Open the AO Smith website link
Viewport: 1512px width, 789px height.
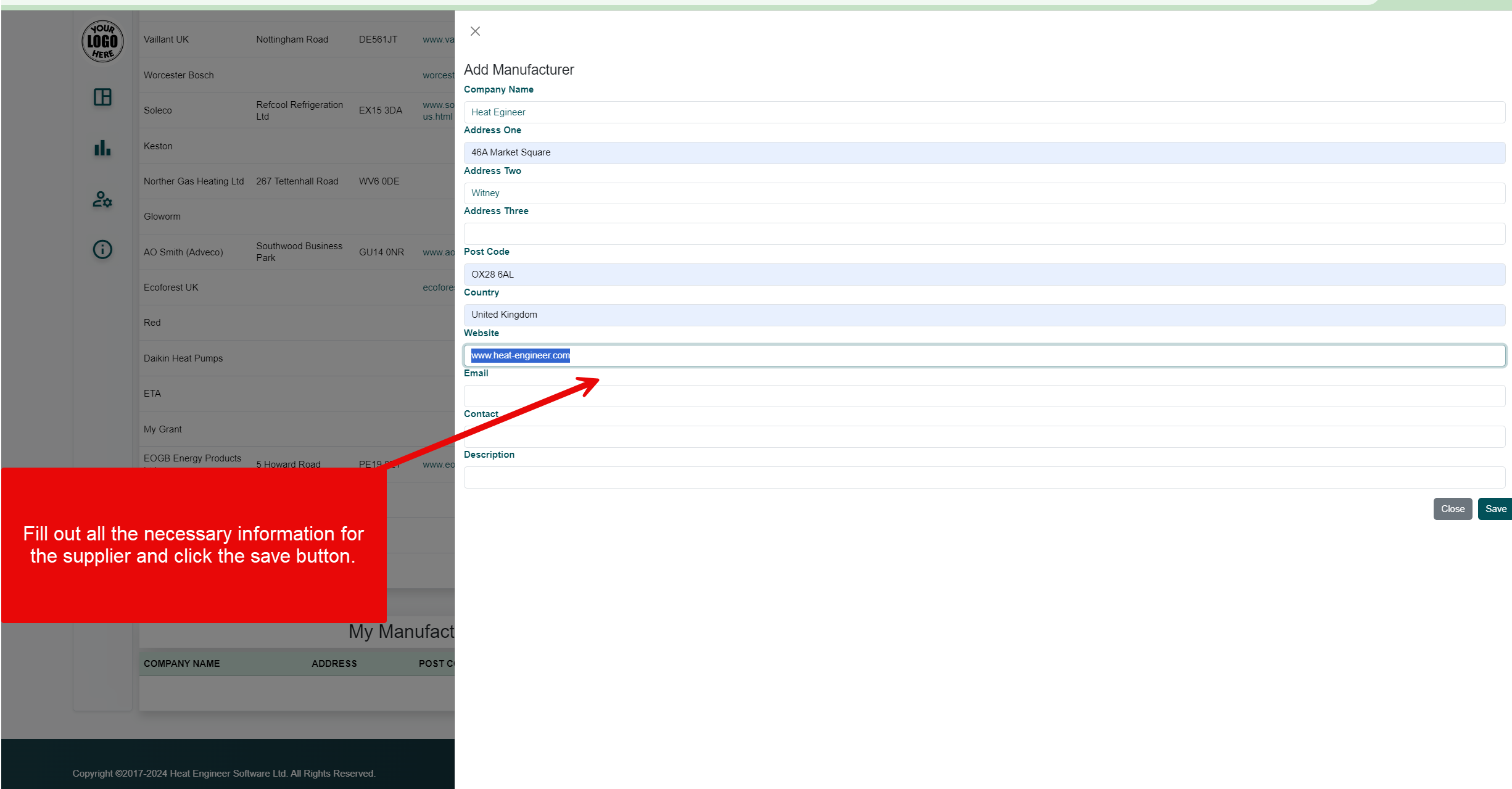[438, 252]
